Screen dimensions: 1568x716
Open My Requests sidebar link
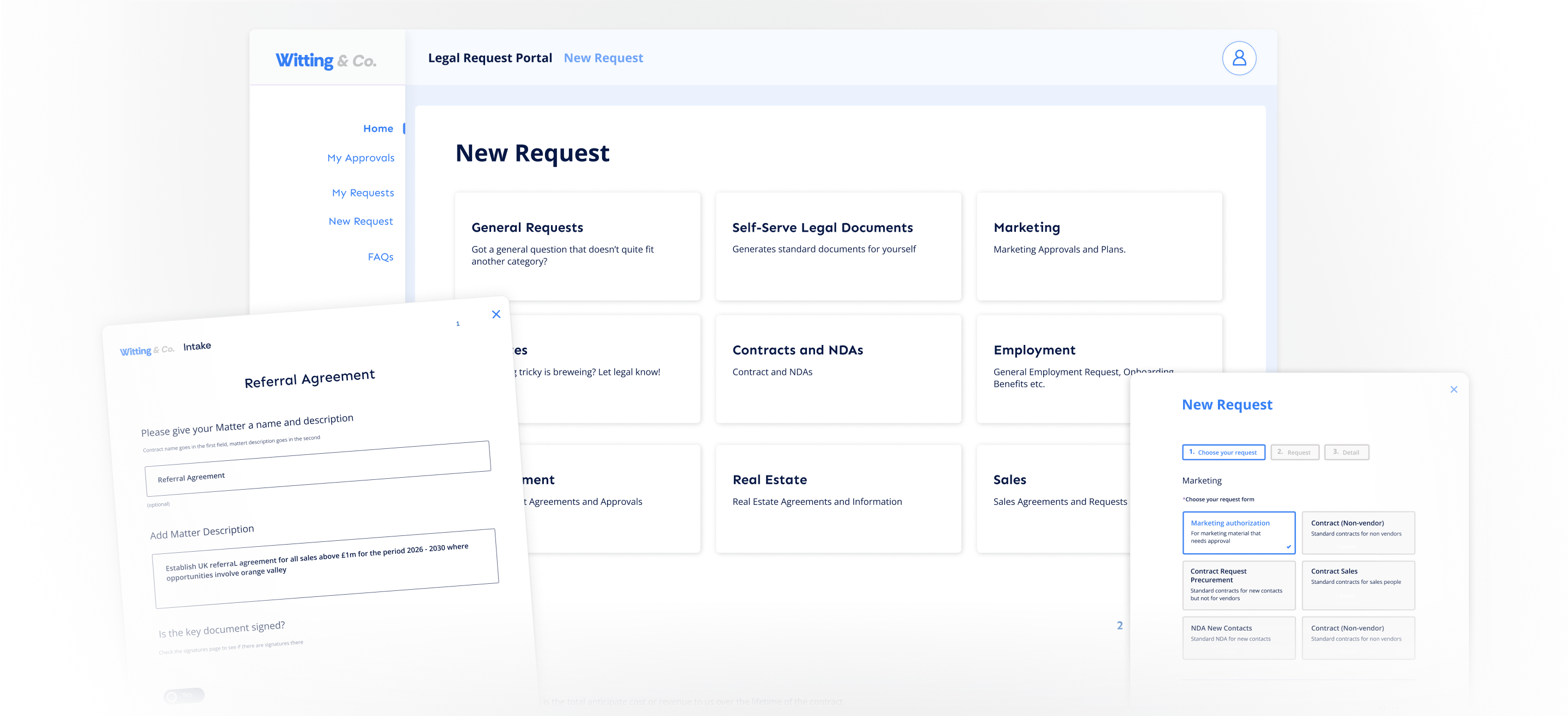click(363, 193)
